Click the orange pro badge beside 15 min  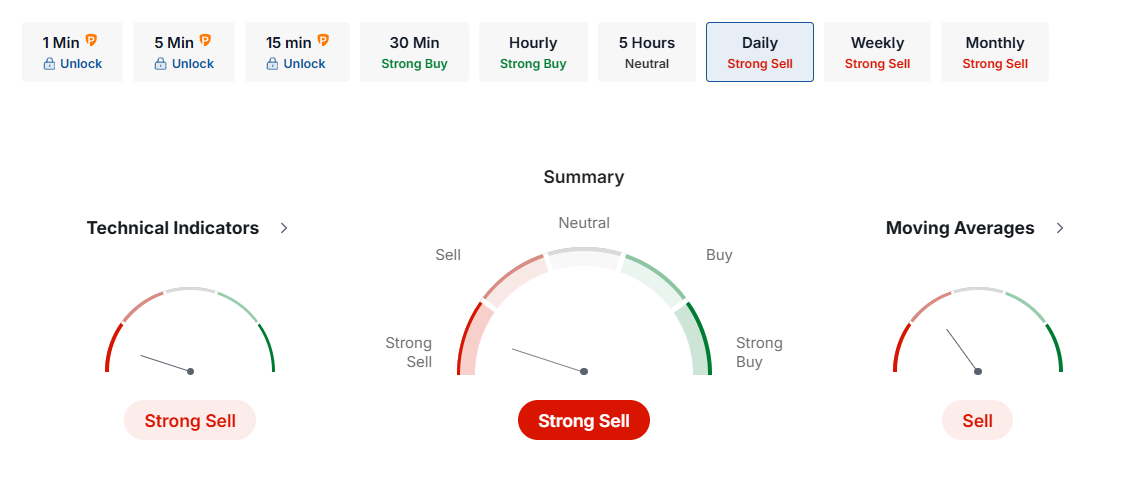(x=323, y=41)
